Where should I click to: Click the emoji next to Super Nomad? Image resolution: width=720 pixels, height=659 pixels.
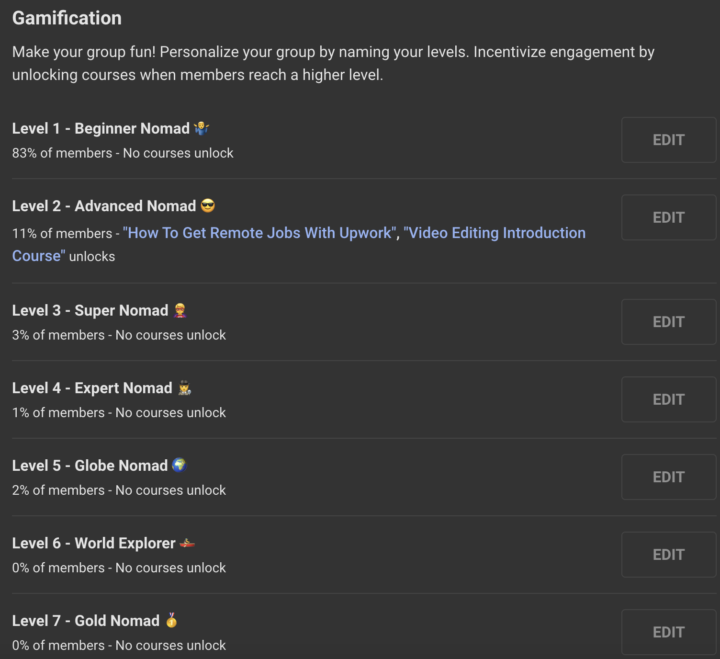(181, 310)
